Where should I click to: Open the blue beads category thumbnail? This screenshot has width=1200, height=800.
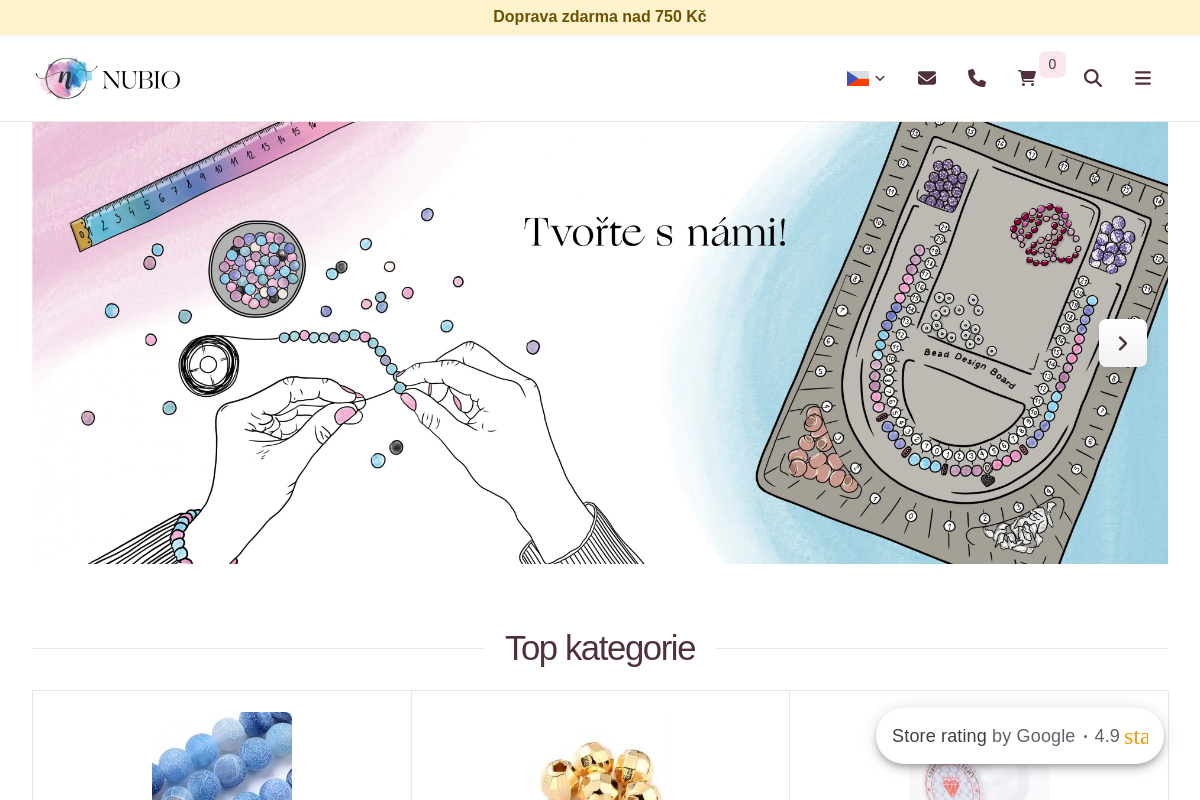pyautogui.click(x=222, y=756)
